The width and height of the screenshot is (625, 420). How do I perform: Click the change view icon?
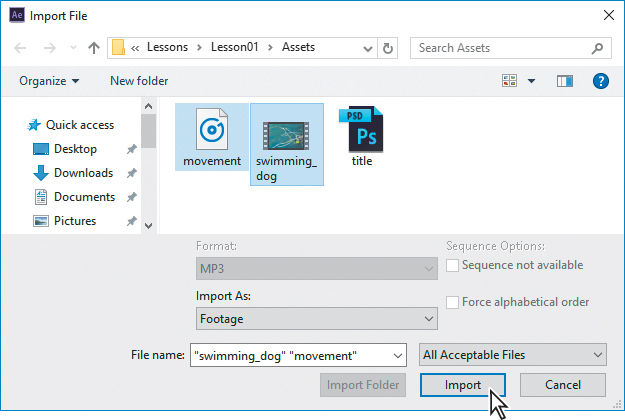click(509, 81)
